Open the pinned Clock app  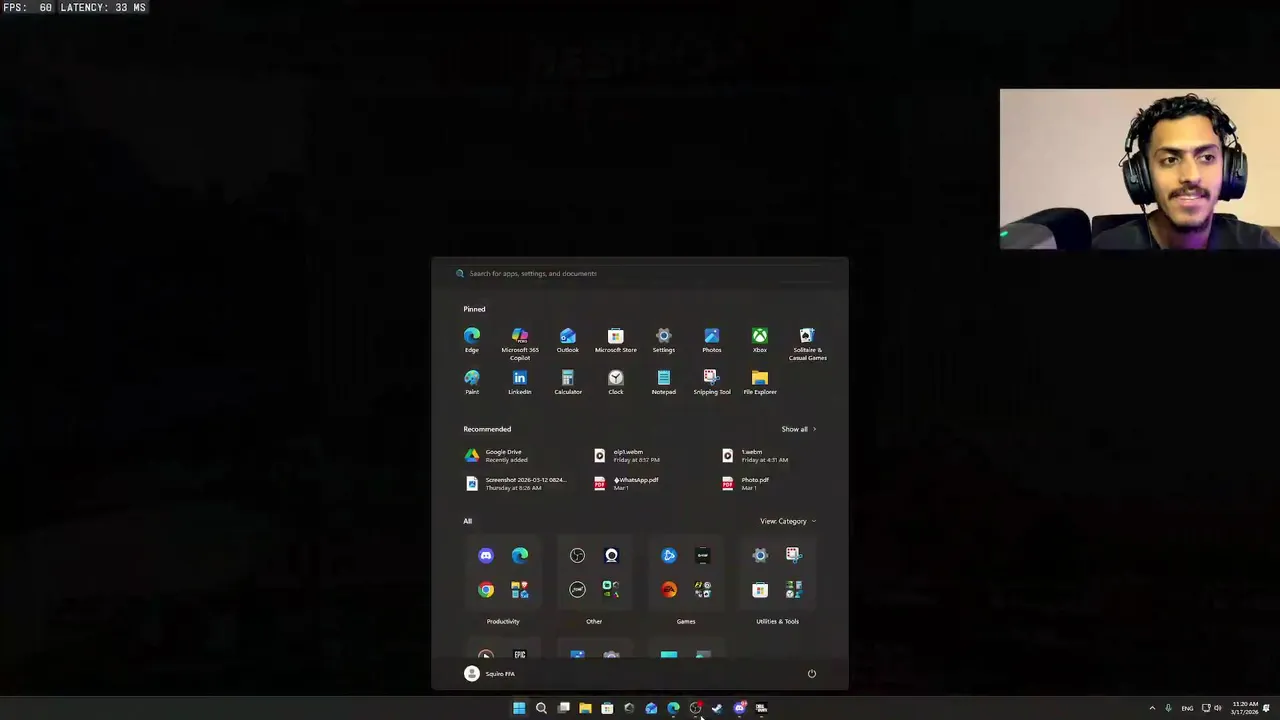coord(616,382)
